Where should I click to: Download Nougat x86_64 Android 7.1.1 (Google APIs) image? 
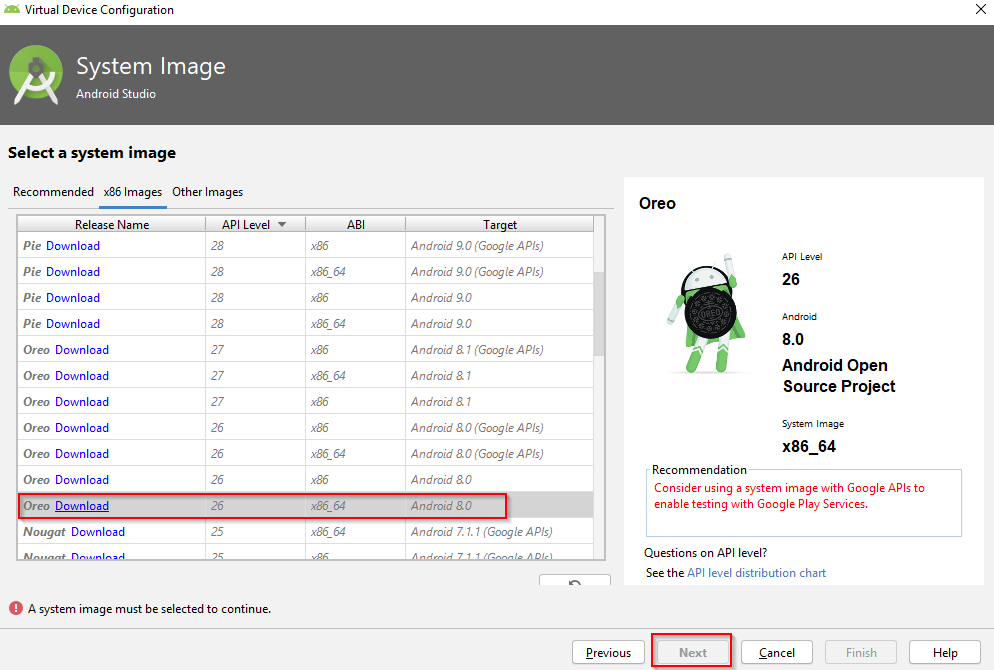click(x=98, y=532)
